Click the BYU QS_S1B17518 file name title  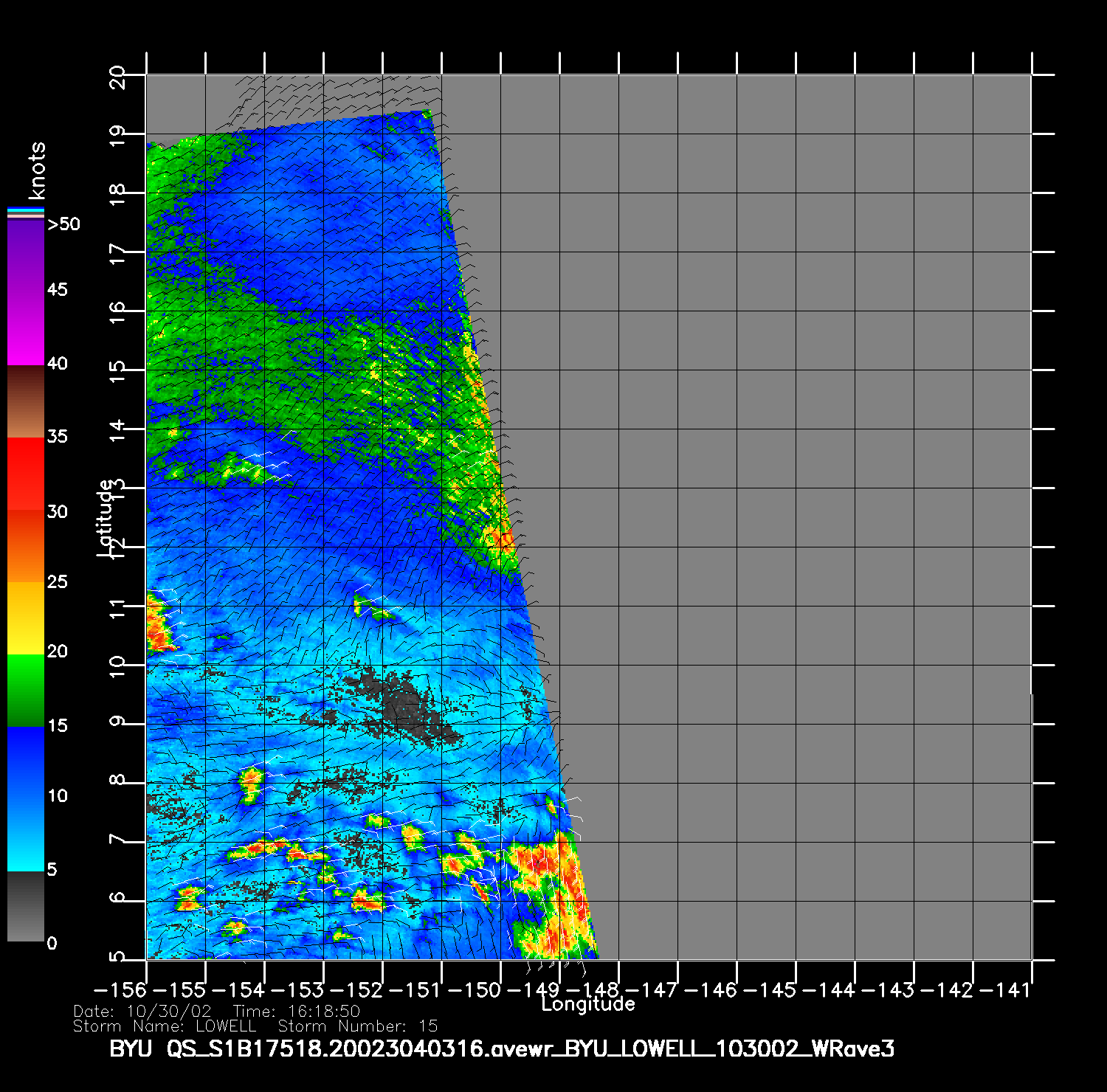(502, 1048)
